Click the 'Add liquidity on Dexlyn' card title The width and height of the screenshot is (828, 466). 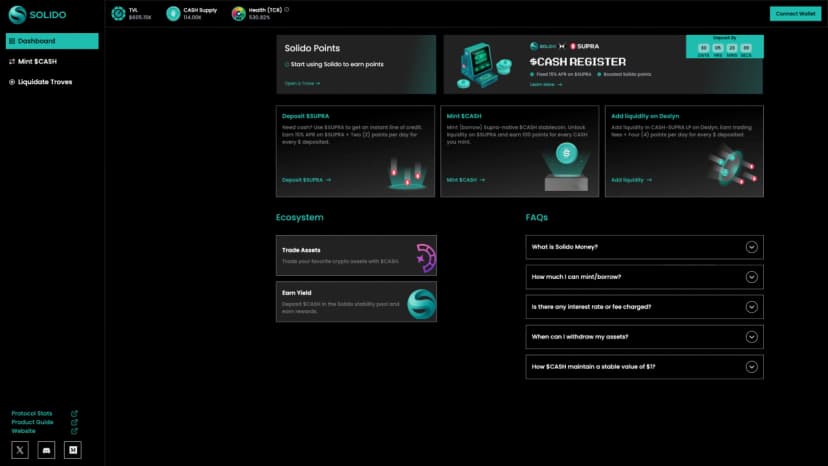tap(645, 116)
